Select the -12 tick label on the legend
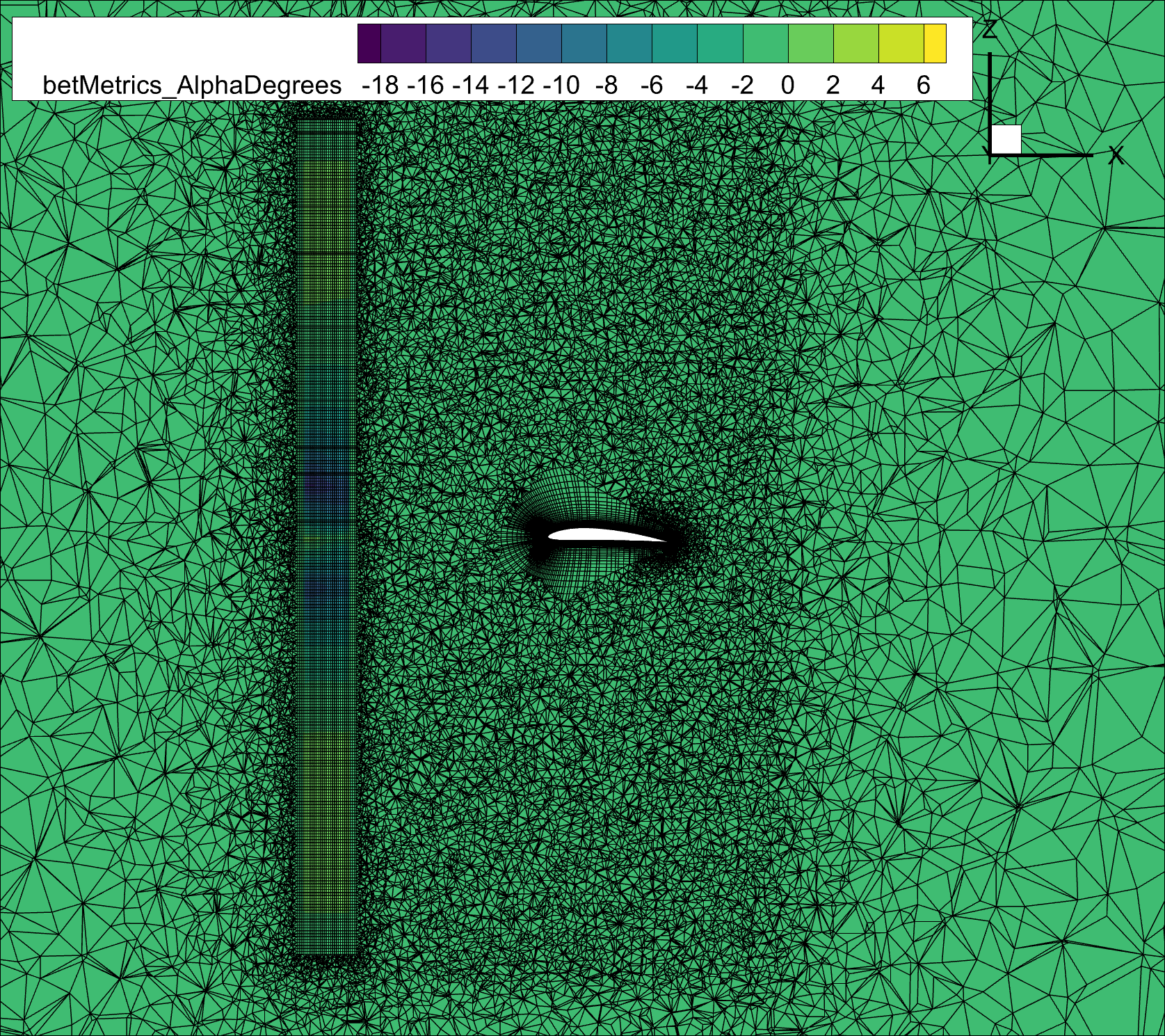The height and width of the screenshot is (1036, 1165). (x=516, y=86)
